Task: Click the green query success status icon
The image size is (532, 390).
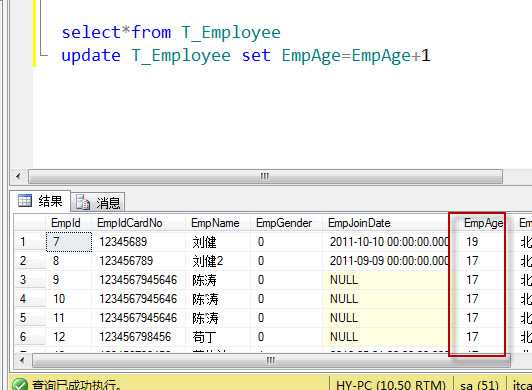Action: tap(19, 384)
